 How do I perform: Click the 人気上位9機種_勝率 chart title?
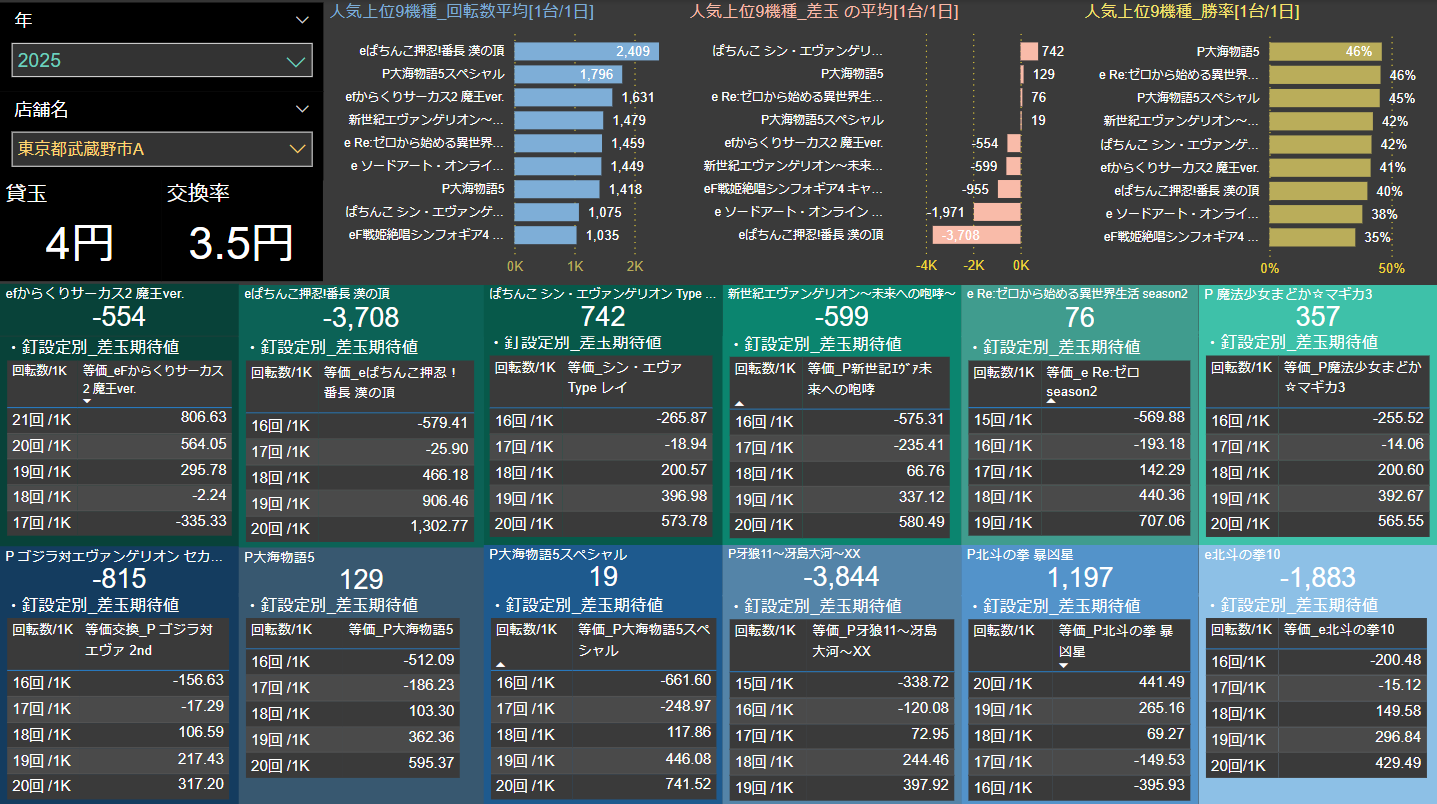tap(1192, 12)
